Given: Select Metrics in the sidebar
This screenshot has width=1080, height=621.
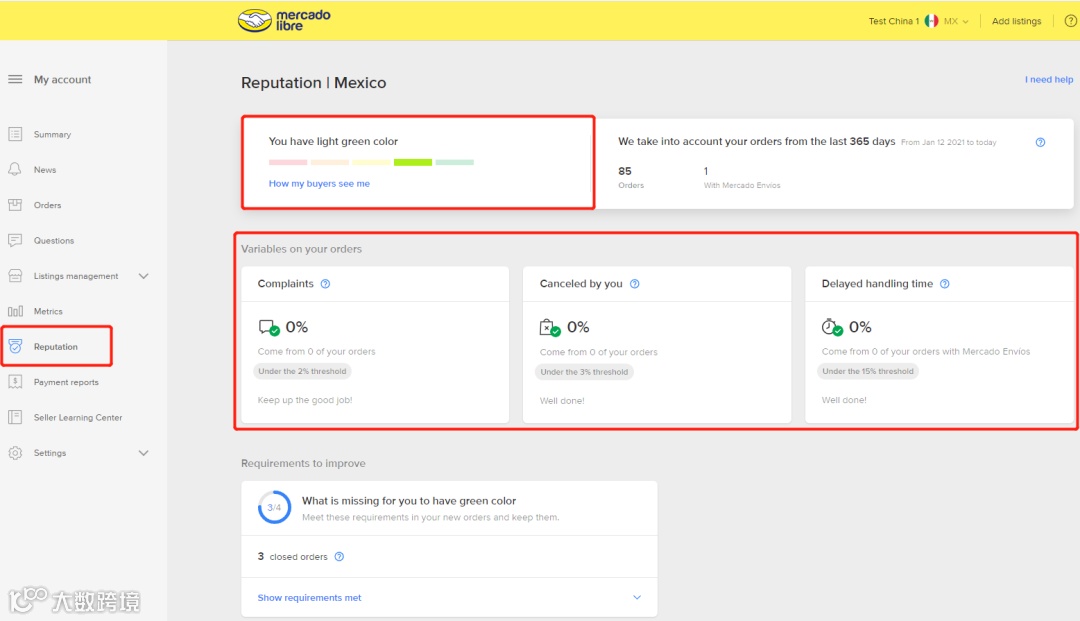Looking at the screenshot, I should coord(48,311).
